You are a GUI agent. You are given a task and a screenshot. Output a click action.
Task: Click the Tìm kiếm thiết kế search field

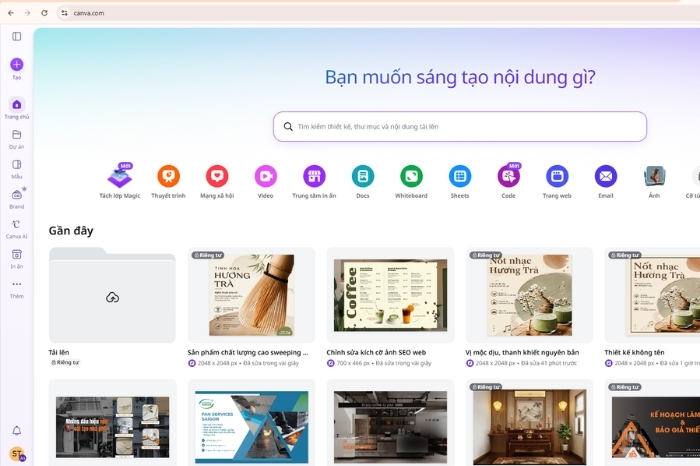[460, 127]
